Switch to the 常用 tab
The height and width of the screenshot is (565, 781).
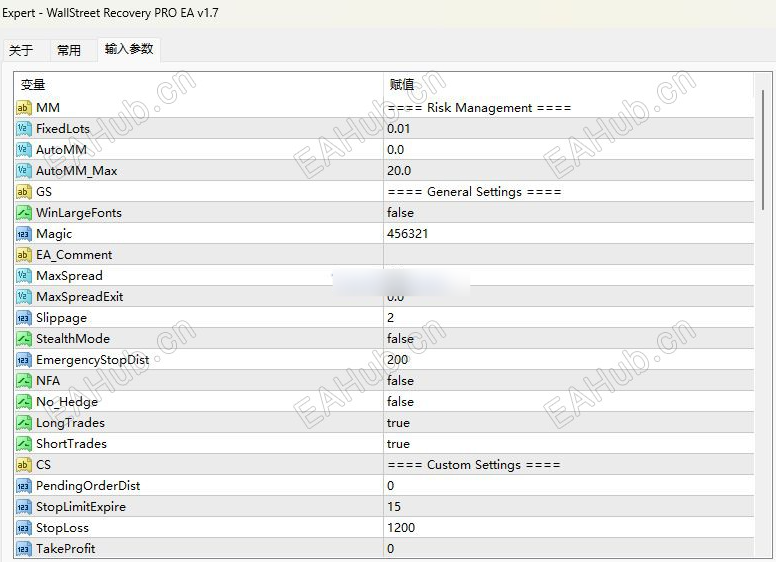click(69, 50)
